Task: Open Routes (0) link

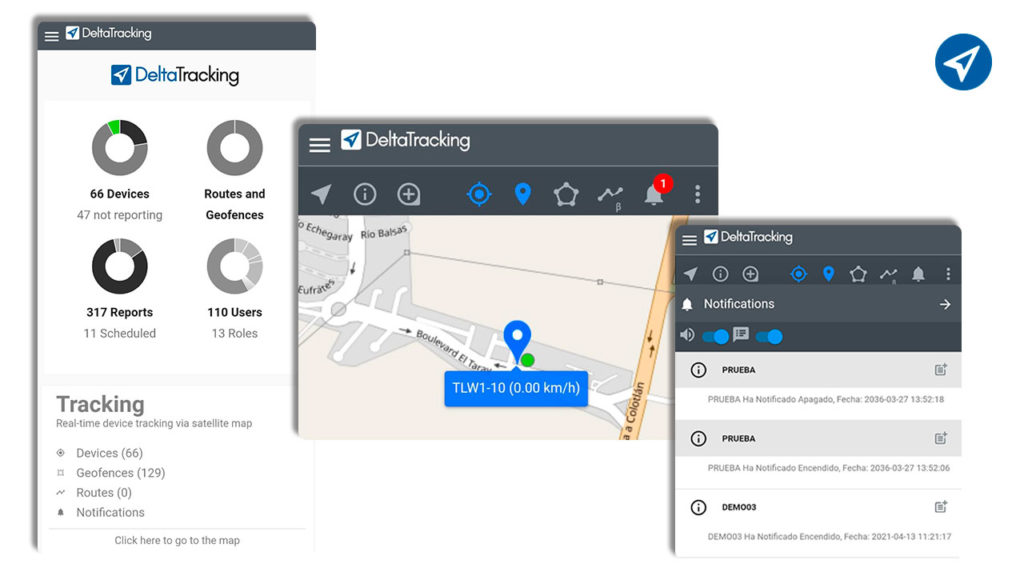Action: [104, 492]
